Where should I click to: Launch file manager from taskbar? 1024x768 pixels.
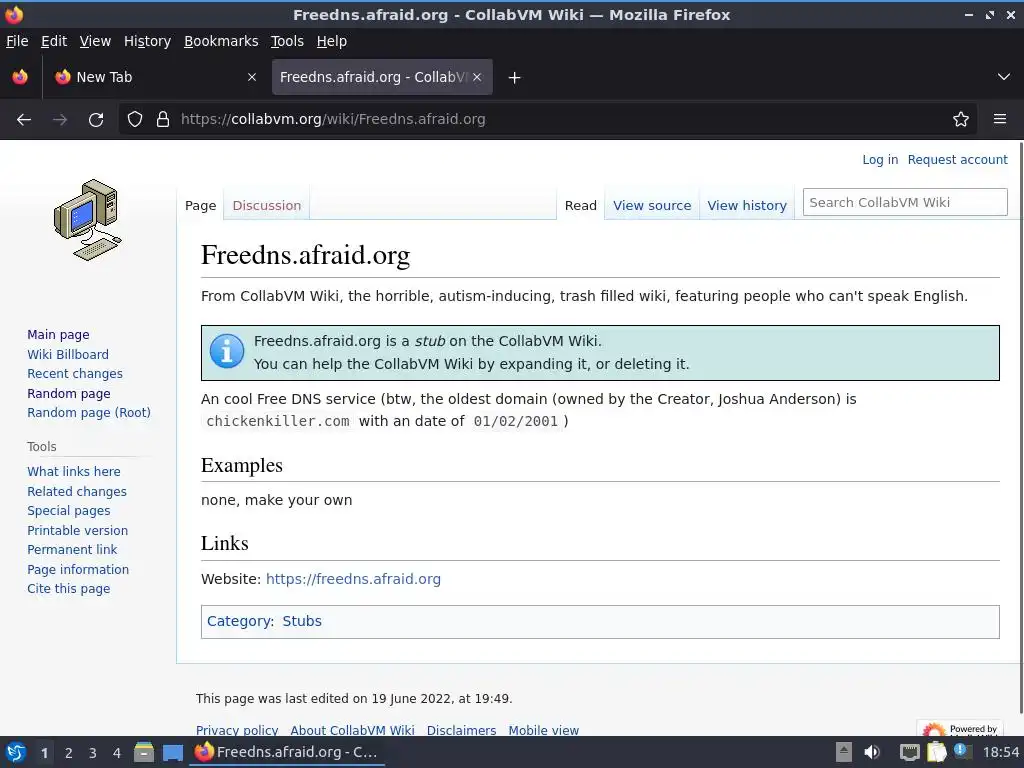tap(144, 753)
